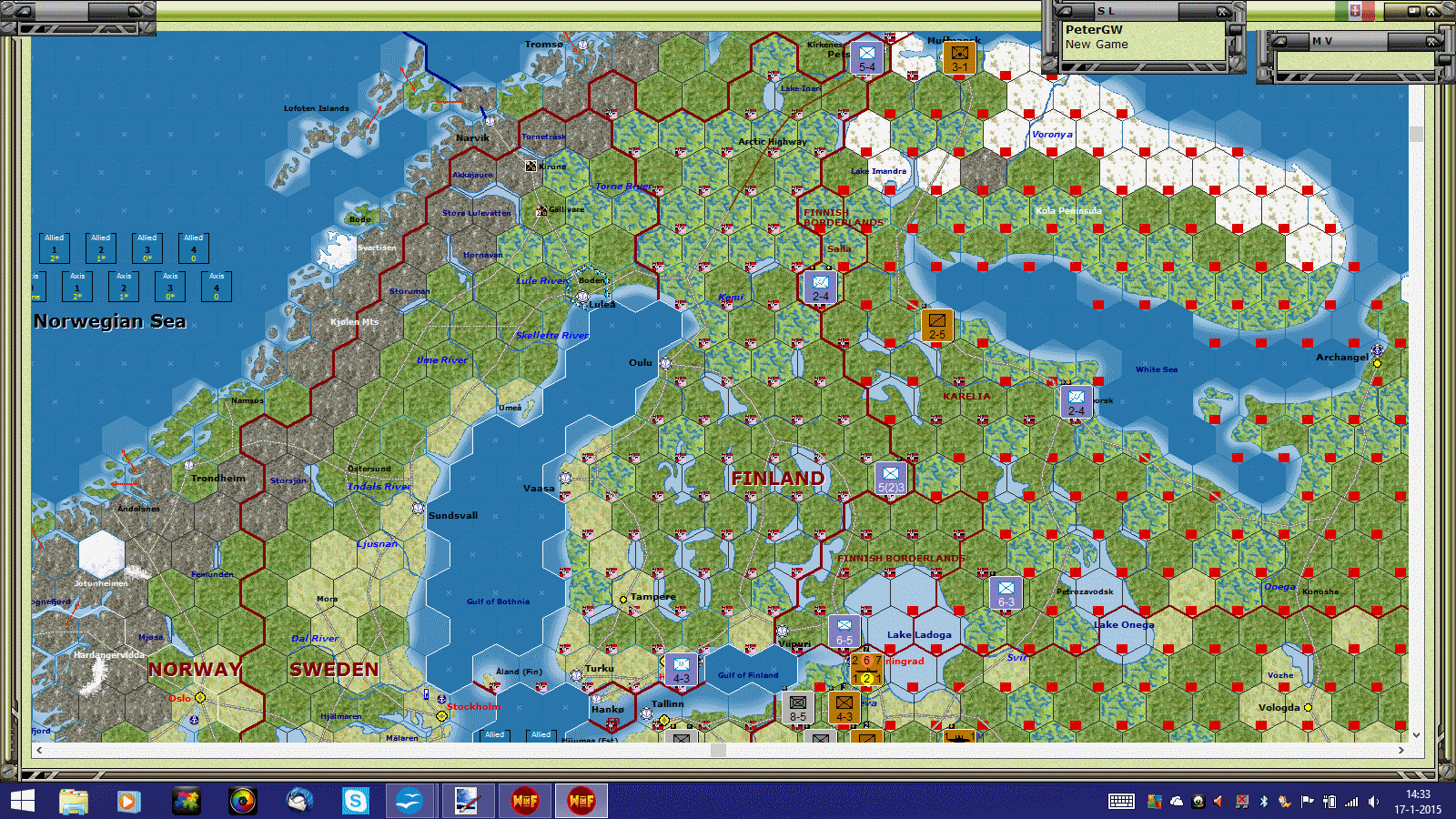Open File Explorer from the taskbar

74,801
